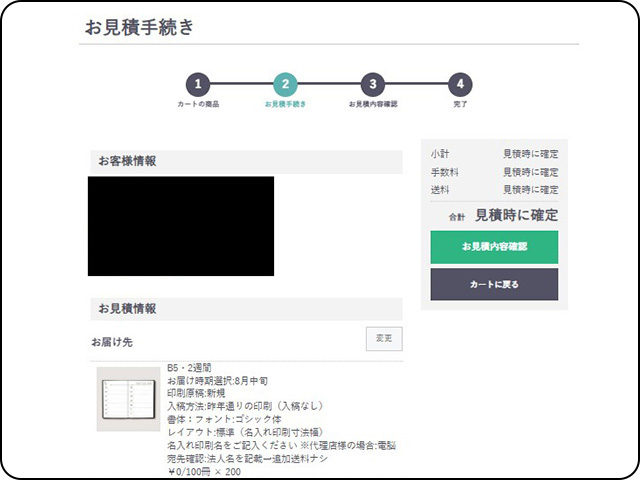The height and width of the screenshot is (480, 640).
Task: Click the 宛先確認:法人名を記載 line
Action: (247, 458)
